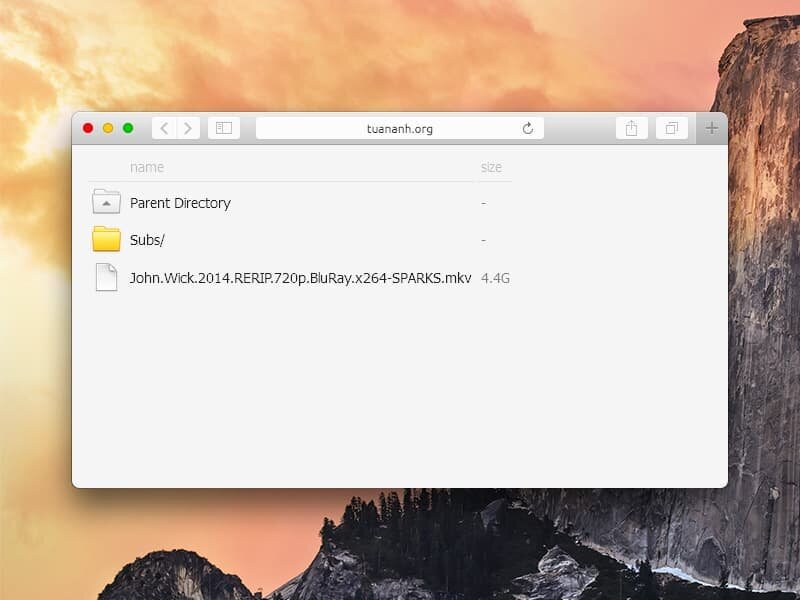Screen dimensions: 800x600
Task: Click the forward navigation arrow
Action: tap(189, 128)
